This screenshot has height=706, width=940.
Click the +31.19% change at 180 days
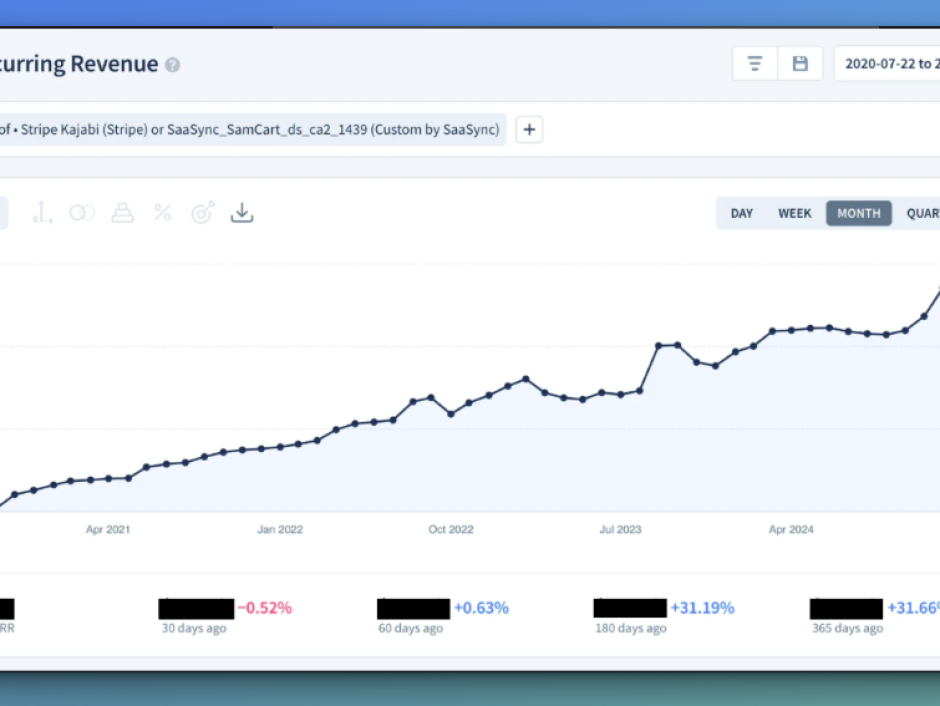point(702,607)
